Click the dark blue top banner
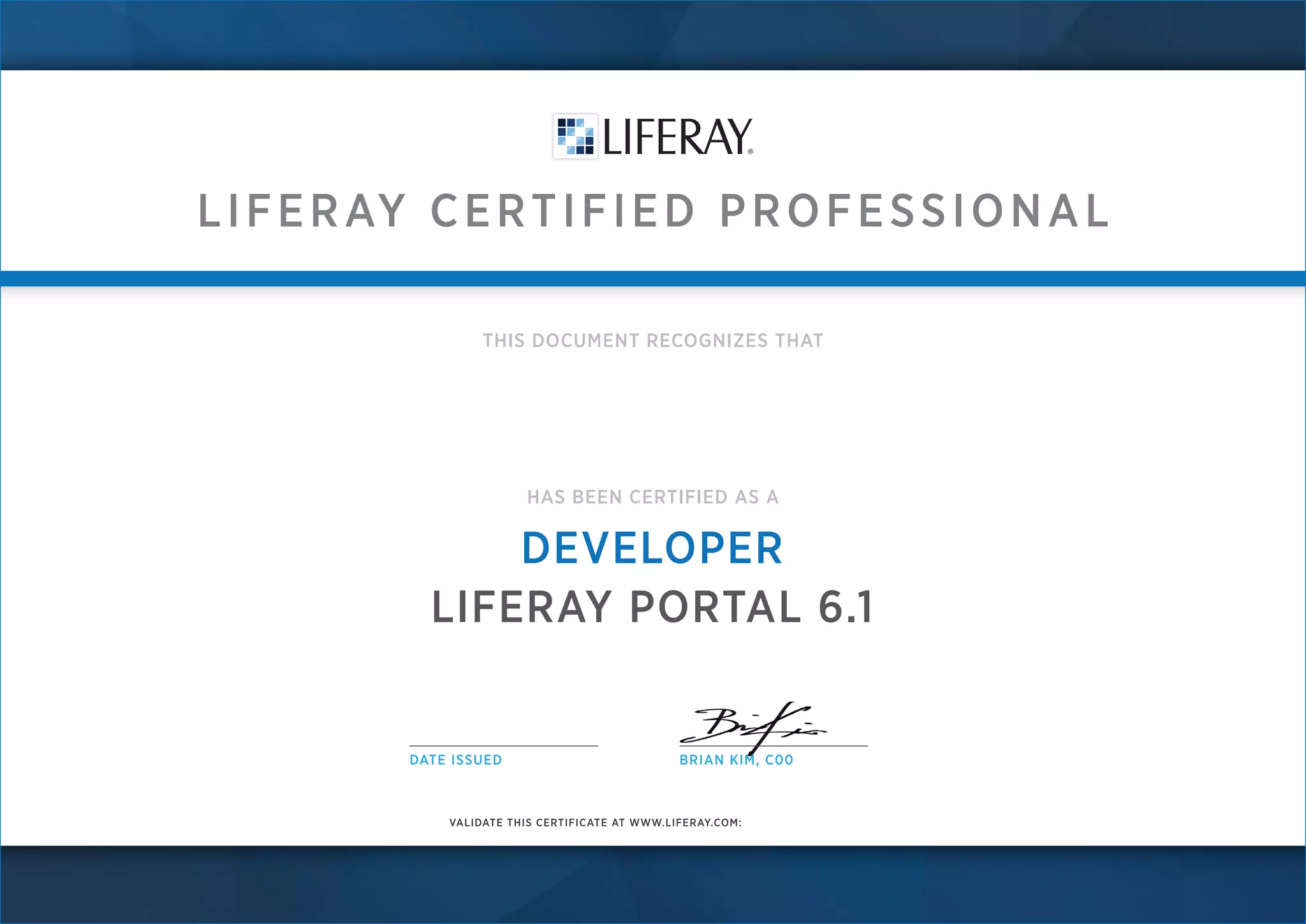 [x=653, y=35]
